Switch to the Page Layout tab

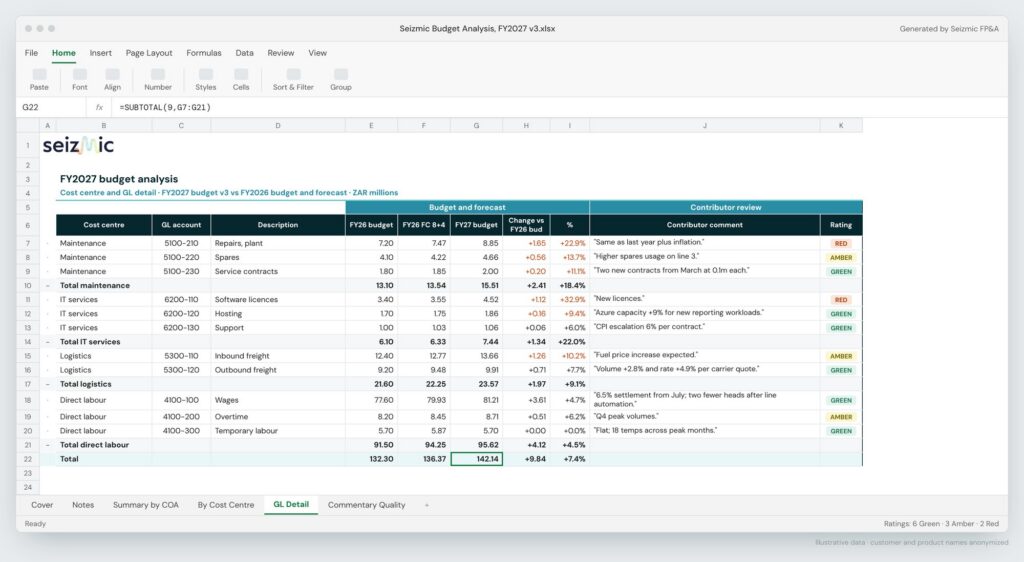[149, 53]
